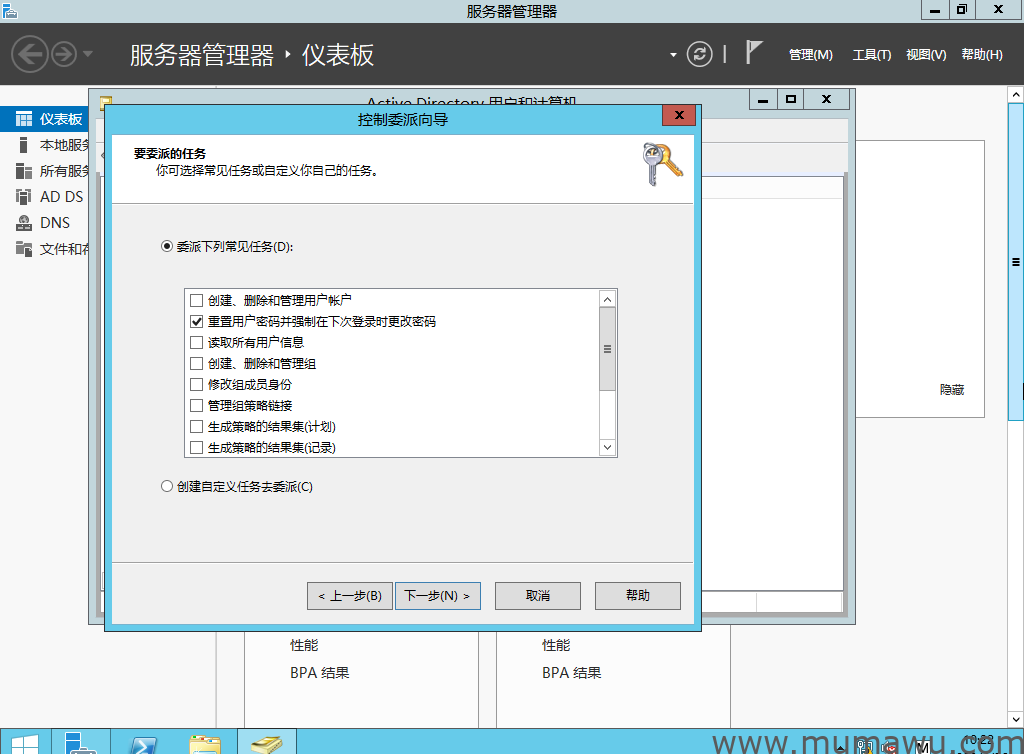Uncheck '重置用户密码并强制在下次登录时更改密码' checkbox

196,321
